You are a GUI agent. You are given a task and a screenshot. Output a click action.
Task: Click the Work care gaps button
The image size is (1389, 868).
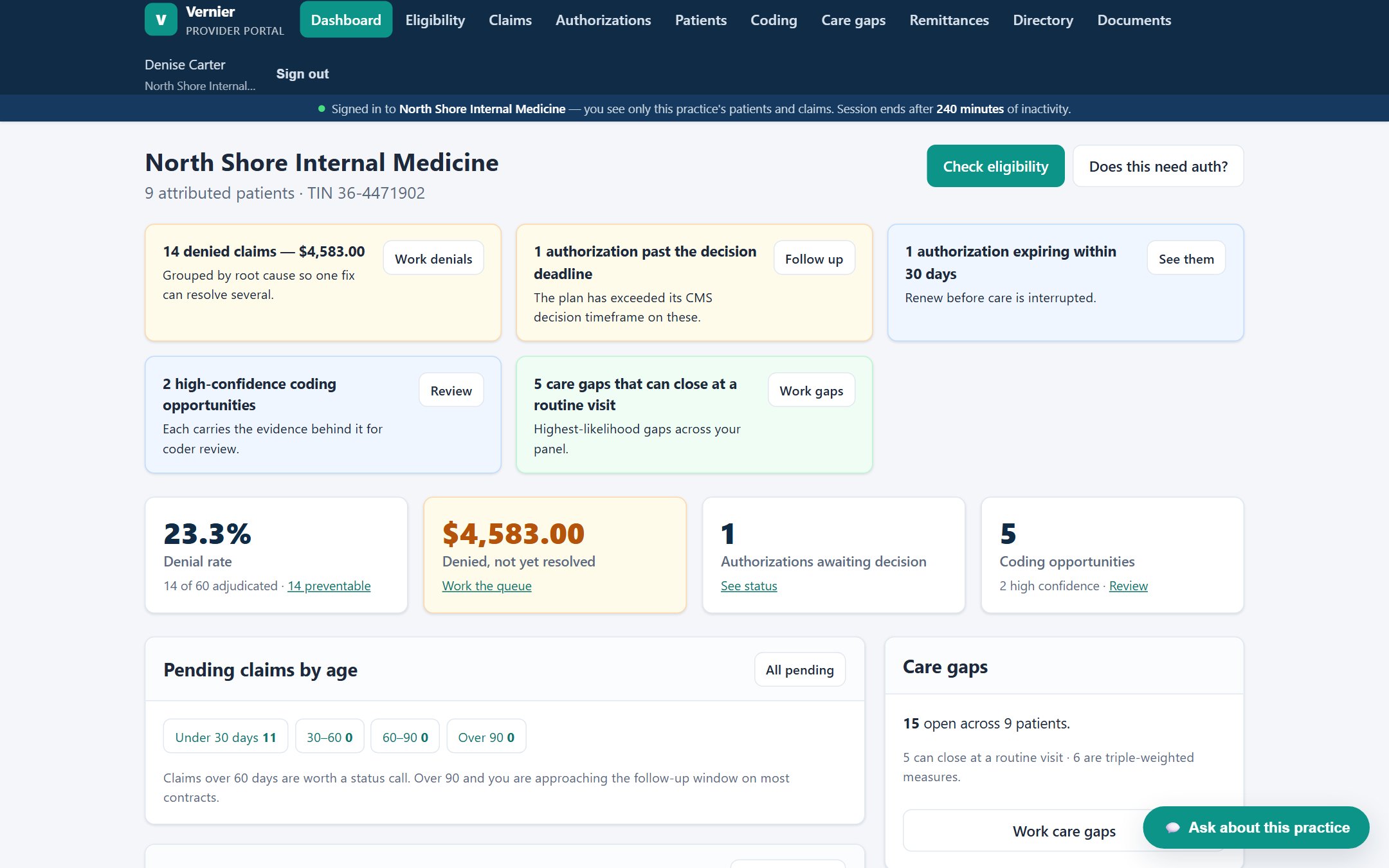click(x=1064, y=831)
